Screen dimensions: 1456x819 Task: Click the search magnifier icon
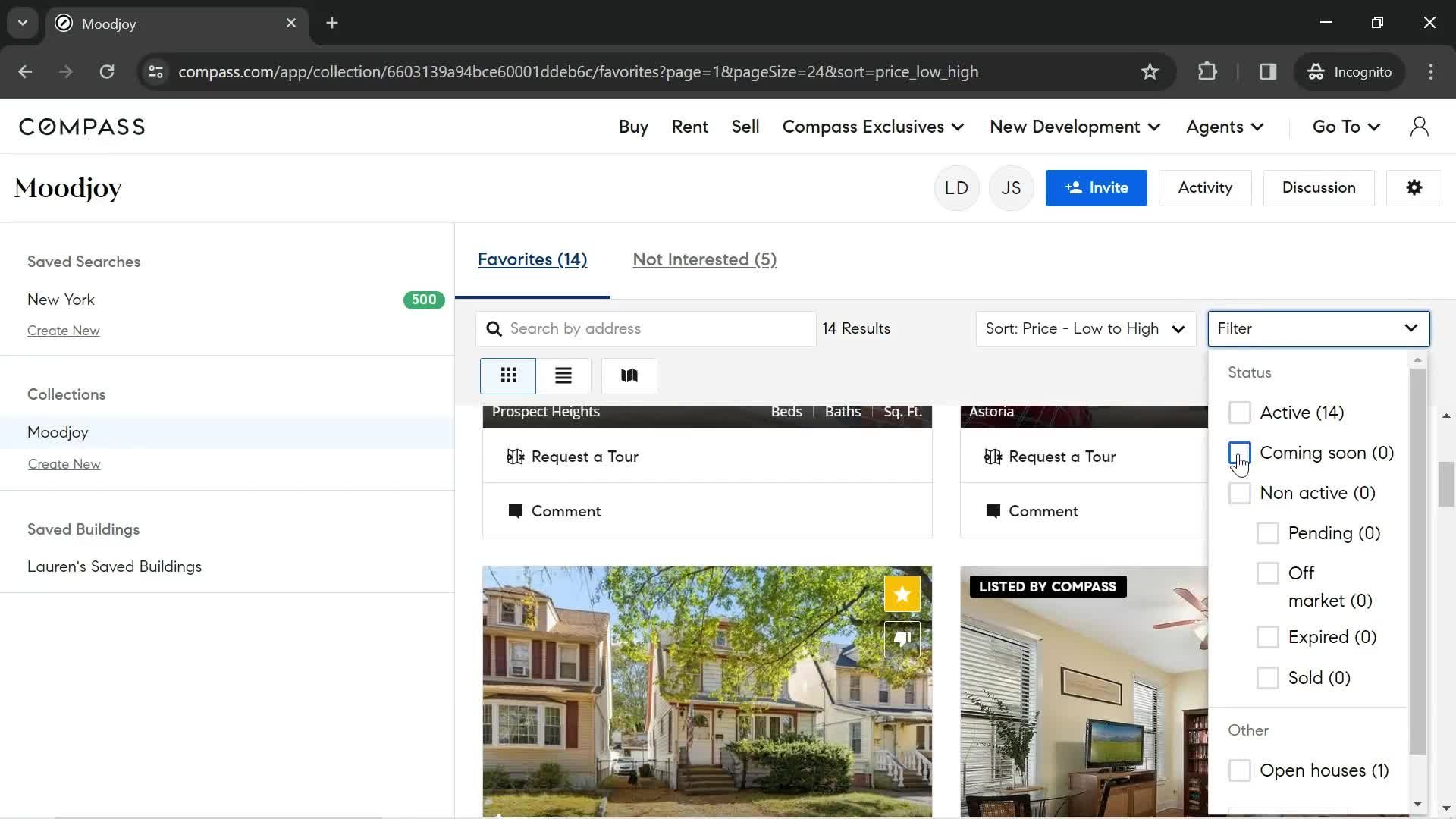pos(494,328)
